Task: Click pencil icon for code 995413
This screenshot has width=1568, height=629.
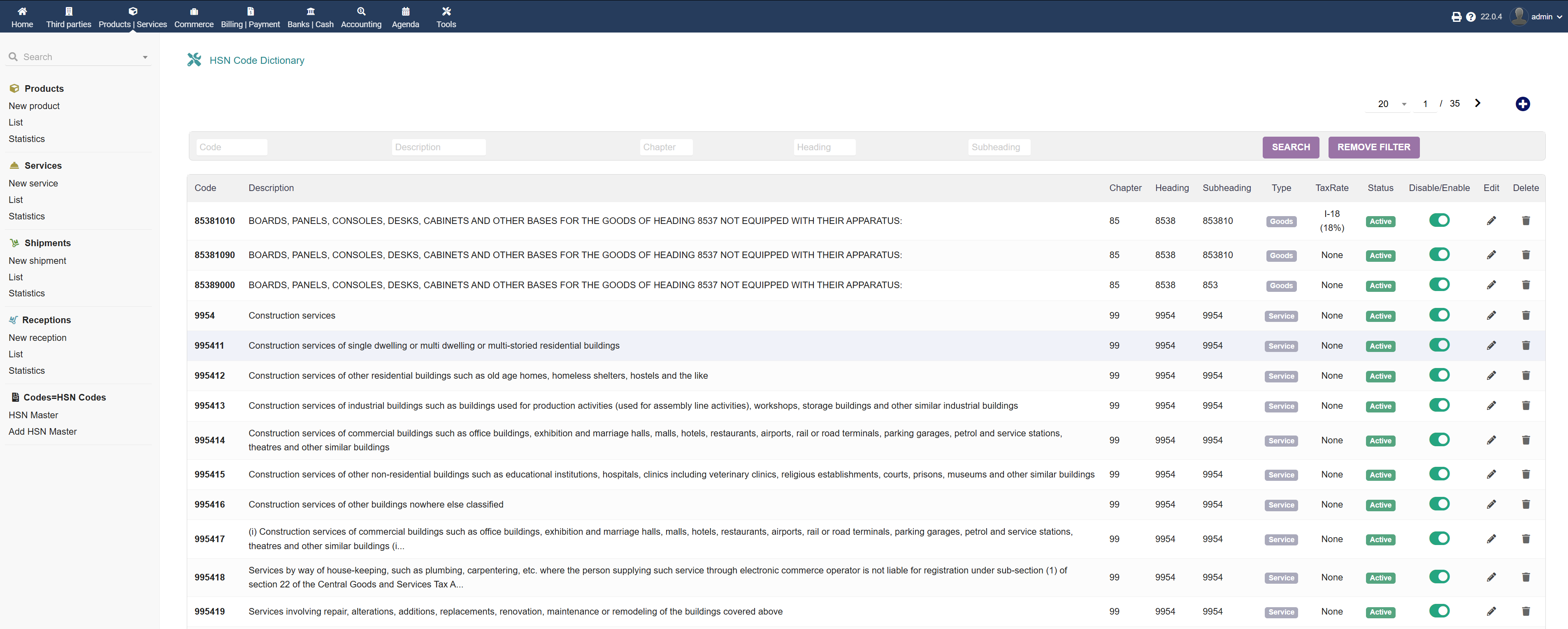Action: pyautogui.click(x=1491, y=405)
